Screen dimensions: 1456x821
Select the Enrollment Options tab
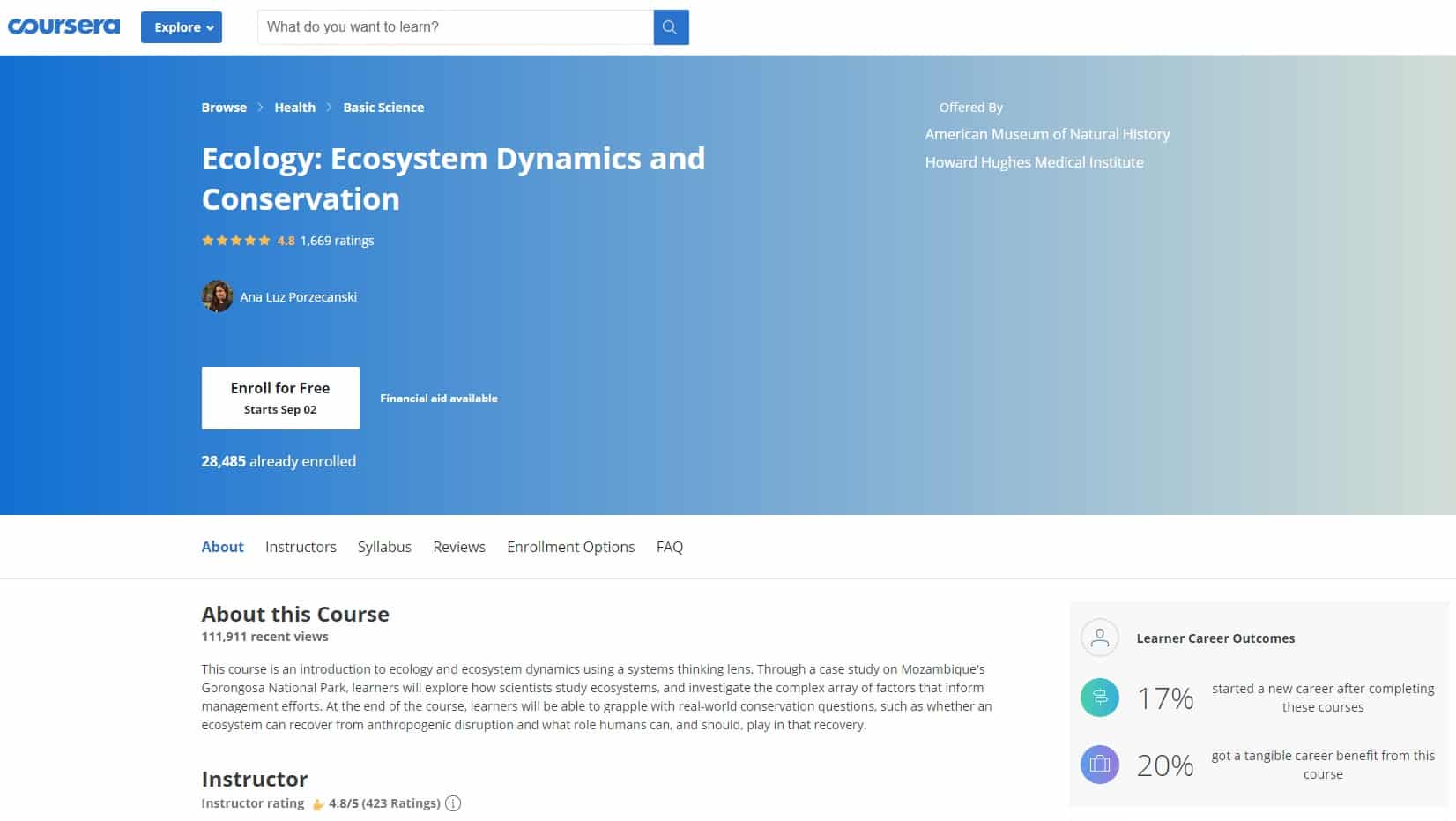pos(570,547)
